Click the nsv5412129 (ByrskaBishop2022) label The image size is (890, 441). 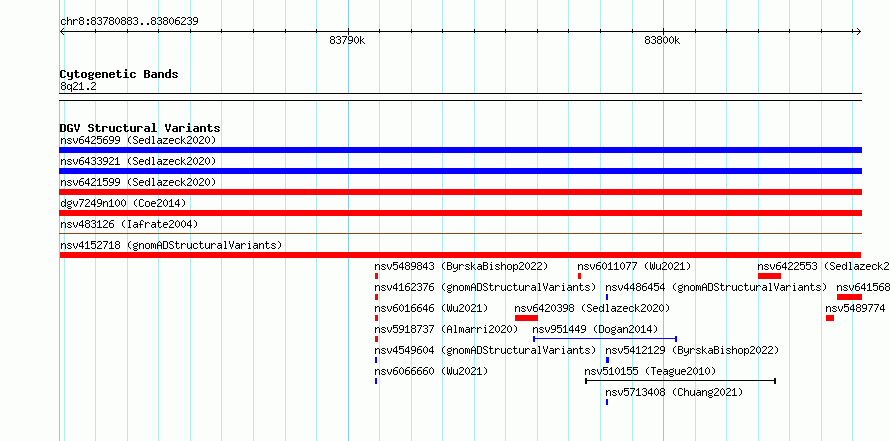pos(692,350)
